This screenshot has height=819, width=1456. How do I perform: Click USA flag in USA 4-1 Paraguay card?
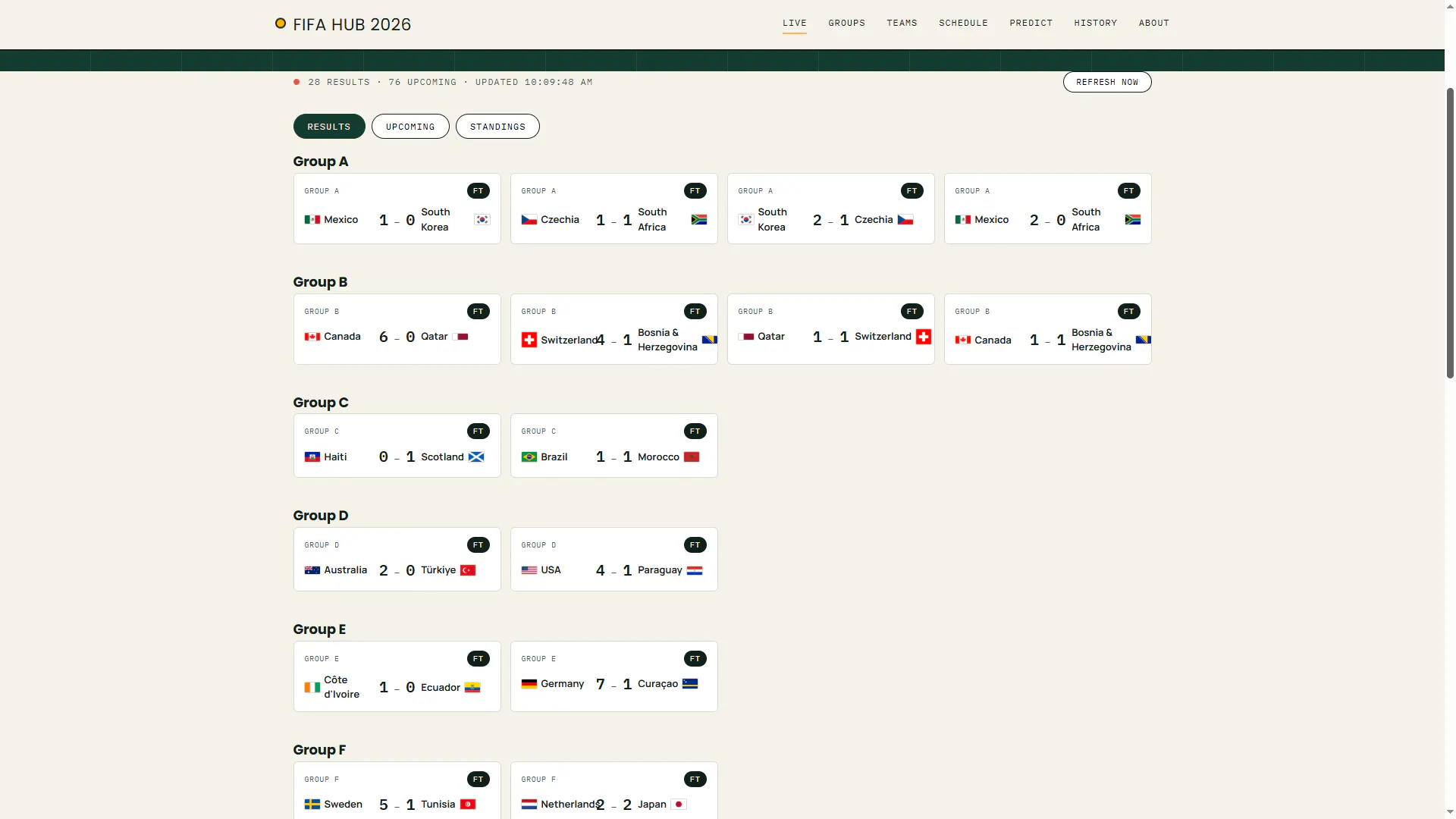(529, 570)
